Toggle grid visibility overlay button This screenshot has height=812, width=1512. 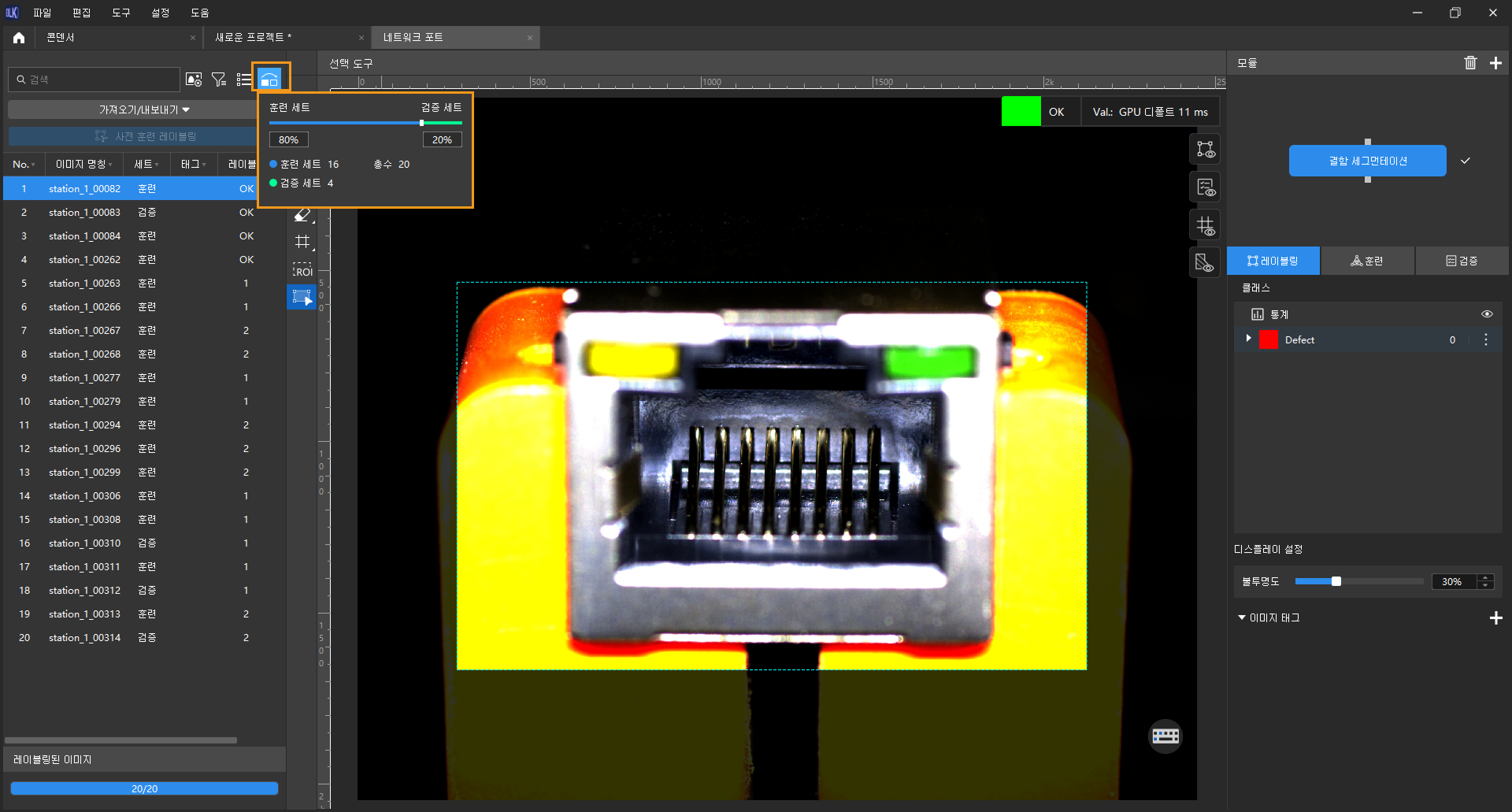1206,225
